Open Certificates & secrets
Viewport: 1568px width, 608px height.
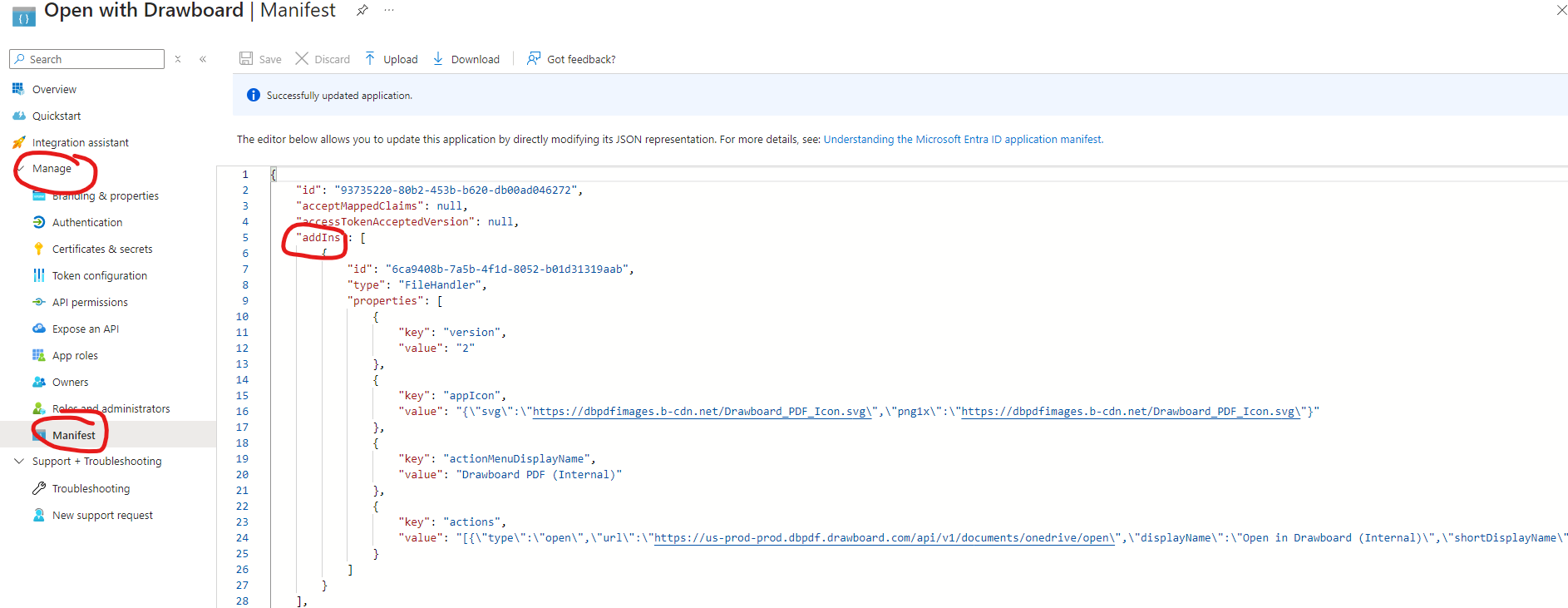pyautogui.click(x=102, y=249)
